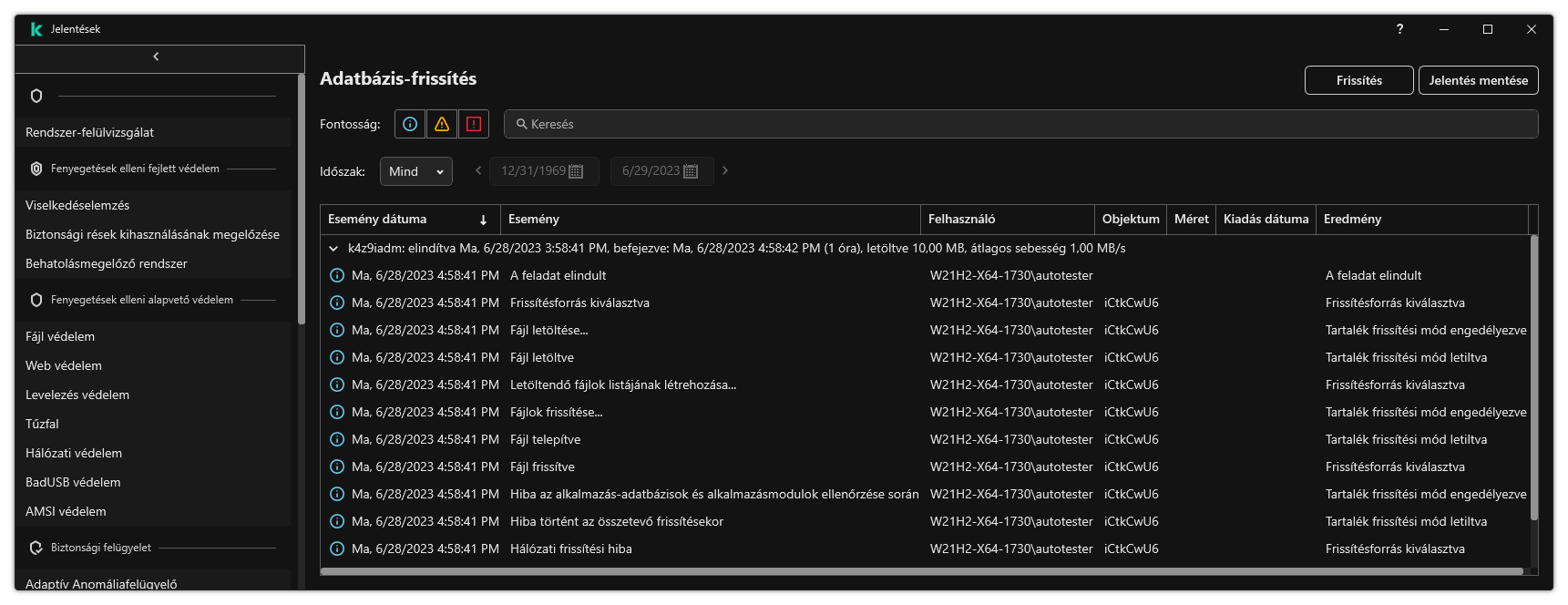Click the calendar icon for start date
The height and width of the screenshot is (605, 1568).
pyautogui.click(x=576, y=171)
